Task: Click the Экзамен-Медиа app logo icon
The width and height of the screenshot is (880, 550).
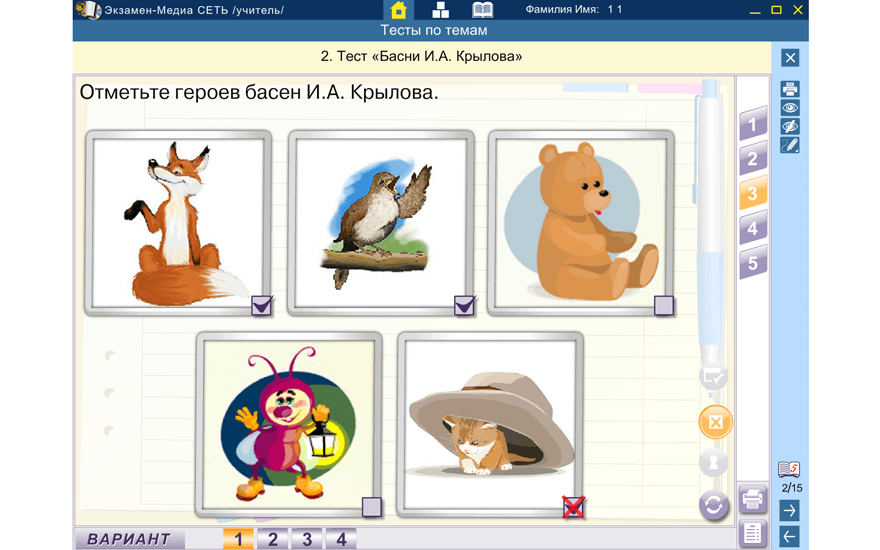Action: (88, 10)
